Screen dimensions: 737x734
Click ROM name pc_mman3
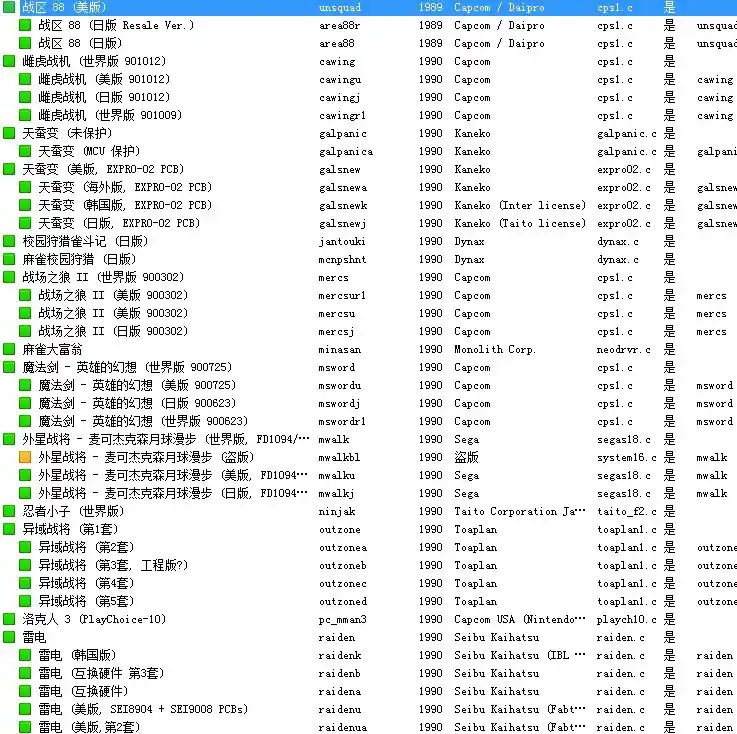[x=342, y=619]
